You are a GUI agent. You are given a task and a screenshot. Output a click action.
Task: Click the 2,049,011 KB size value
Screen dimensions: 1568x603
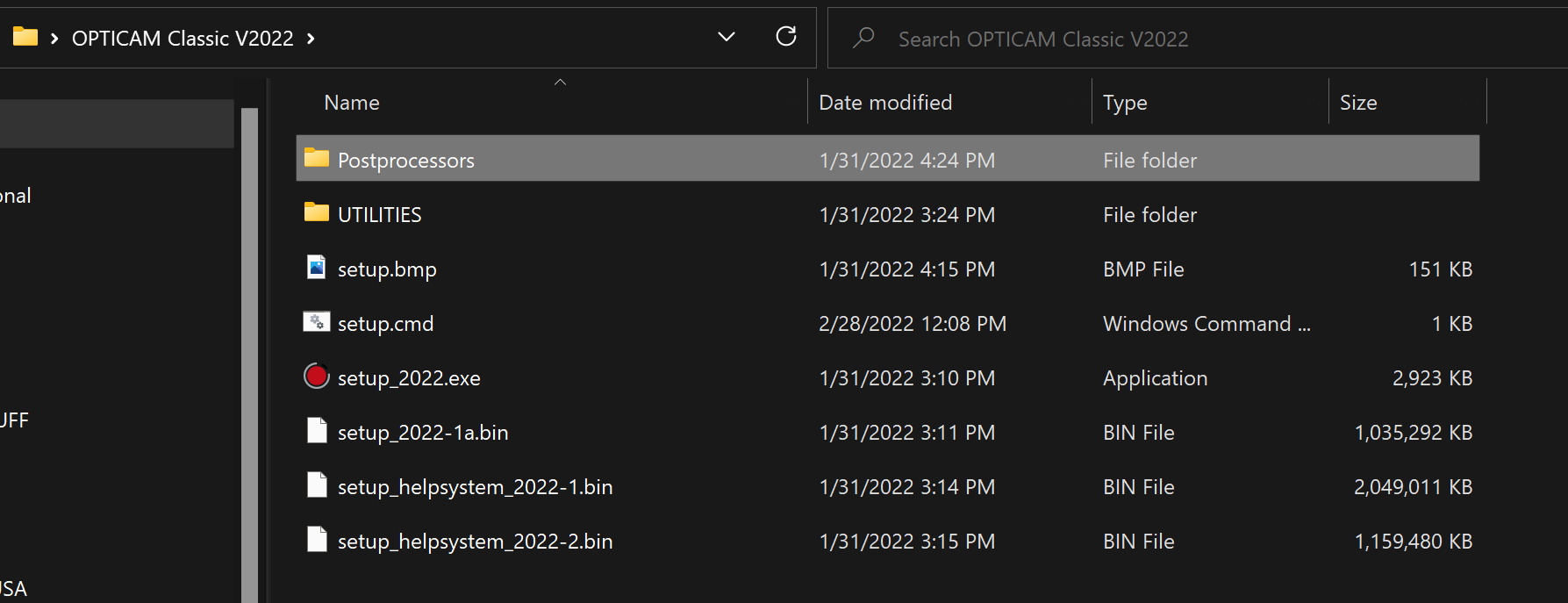click(x=1413, y=487)
